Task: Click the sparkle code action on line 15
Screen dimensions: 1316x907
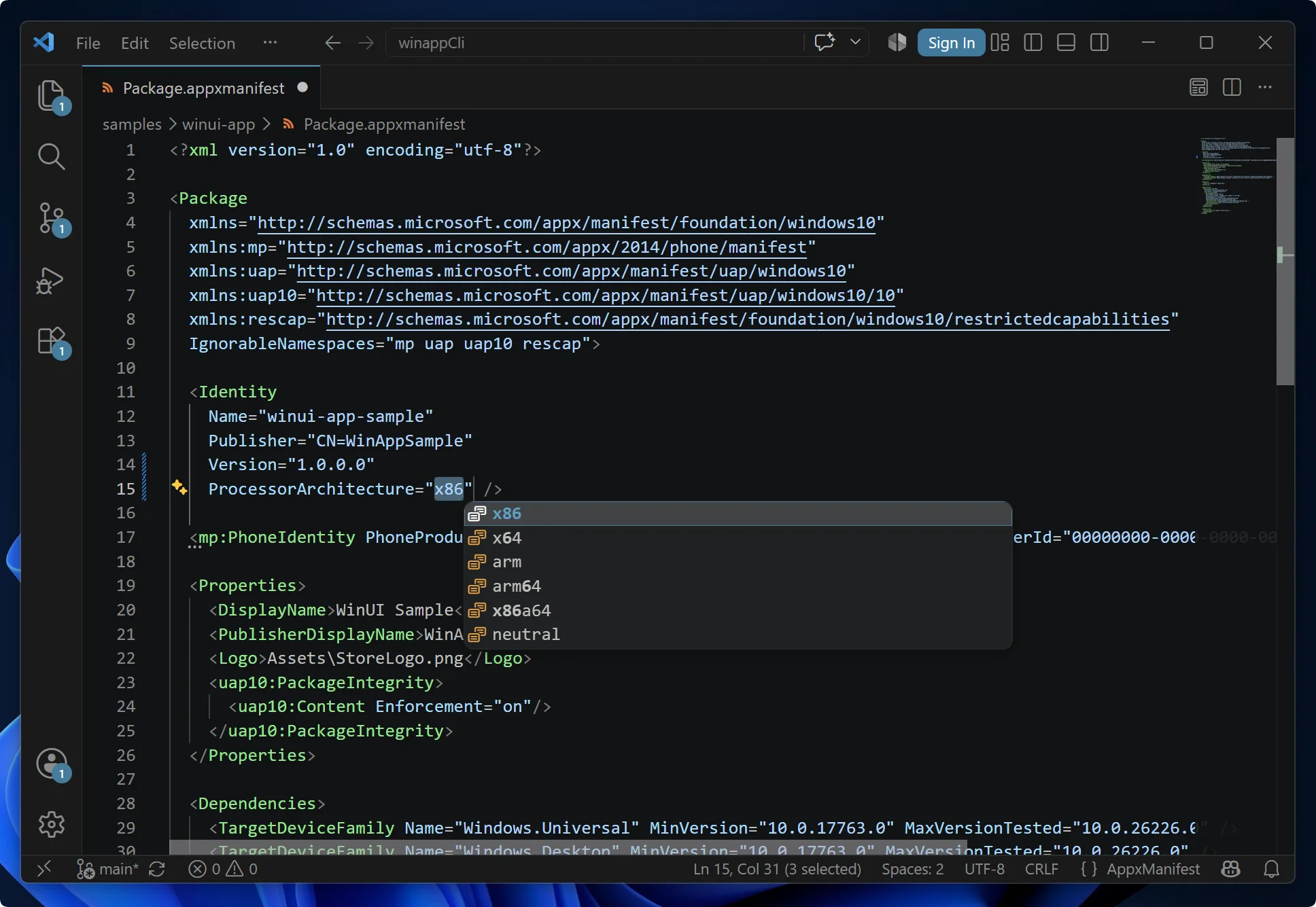Action: [x=179, y=487]
